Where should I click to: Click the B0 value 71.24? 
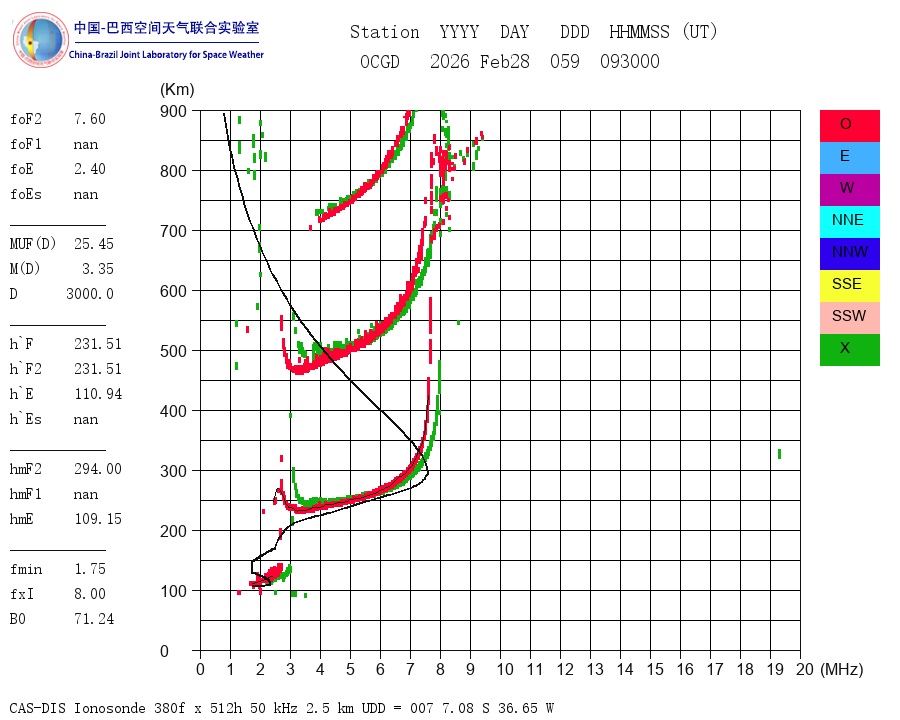[94, 619]
